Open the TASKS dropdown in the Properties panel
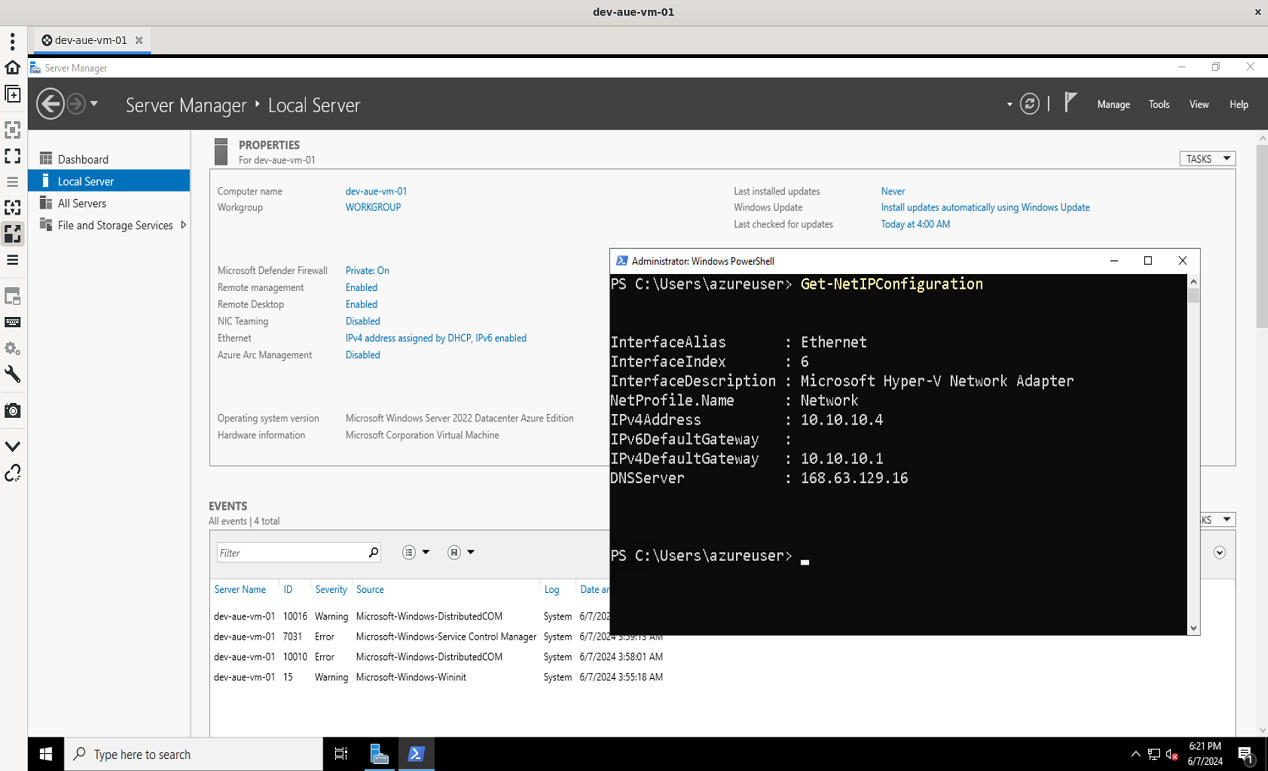The height and width of the screenshot is (771, 1268). point(1207,158)
